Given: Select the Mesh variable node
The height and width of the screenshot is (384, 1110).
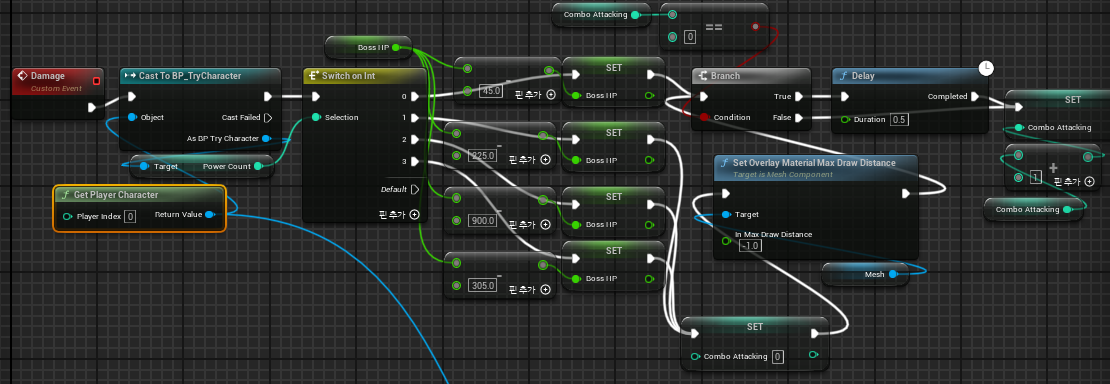Looking at the screenshot, I should 865,274.
